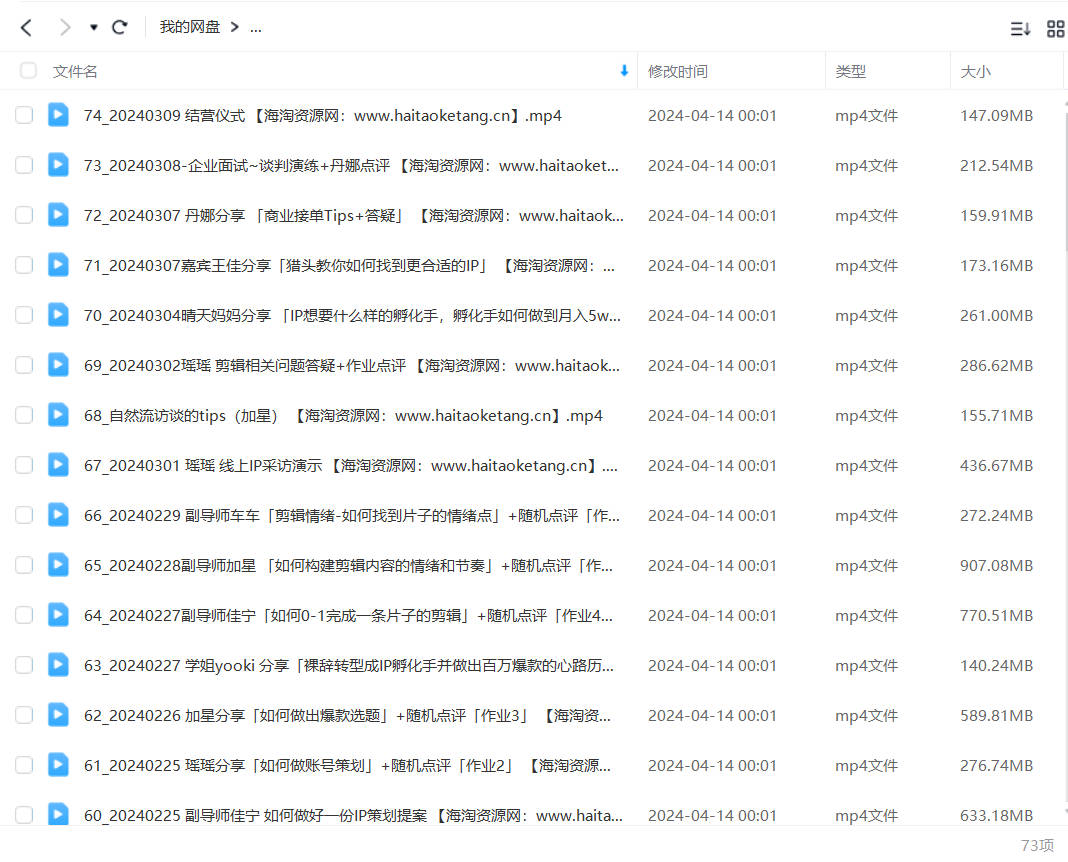Click video icon of 63_20240227 file
1068x862 pixels.
(58, 665)
